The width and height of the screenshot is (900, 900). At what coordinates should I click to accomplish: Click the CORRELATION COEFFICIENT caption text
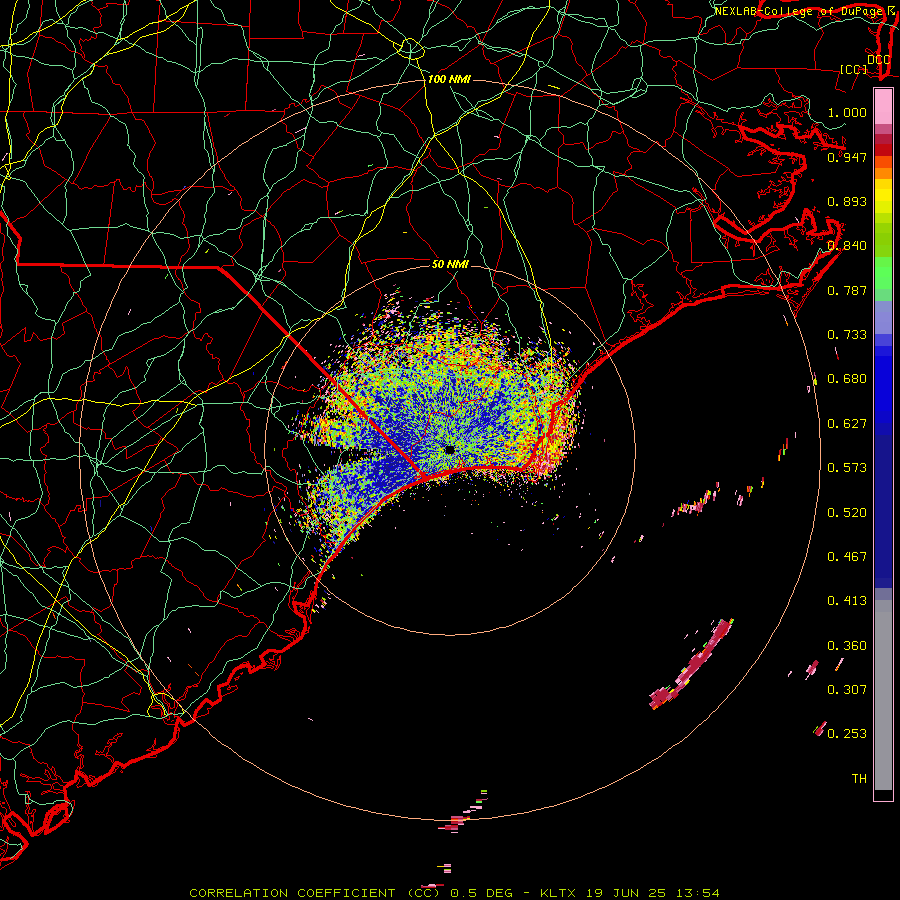[292, 893]
